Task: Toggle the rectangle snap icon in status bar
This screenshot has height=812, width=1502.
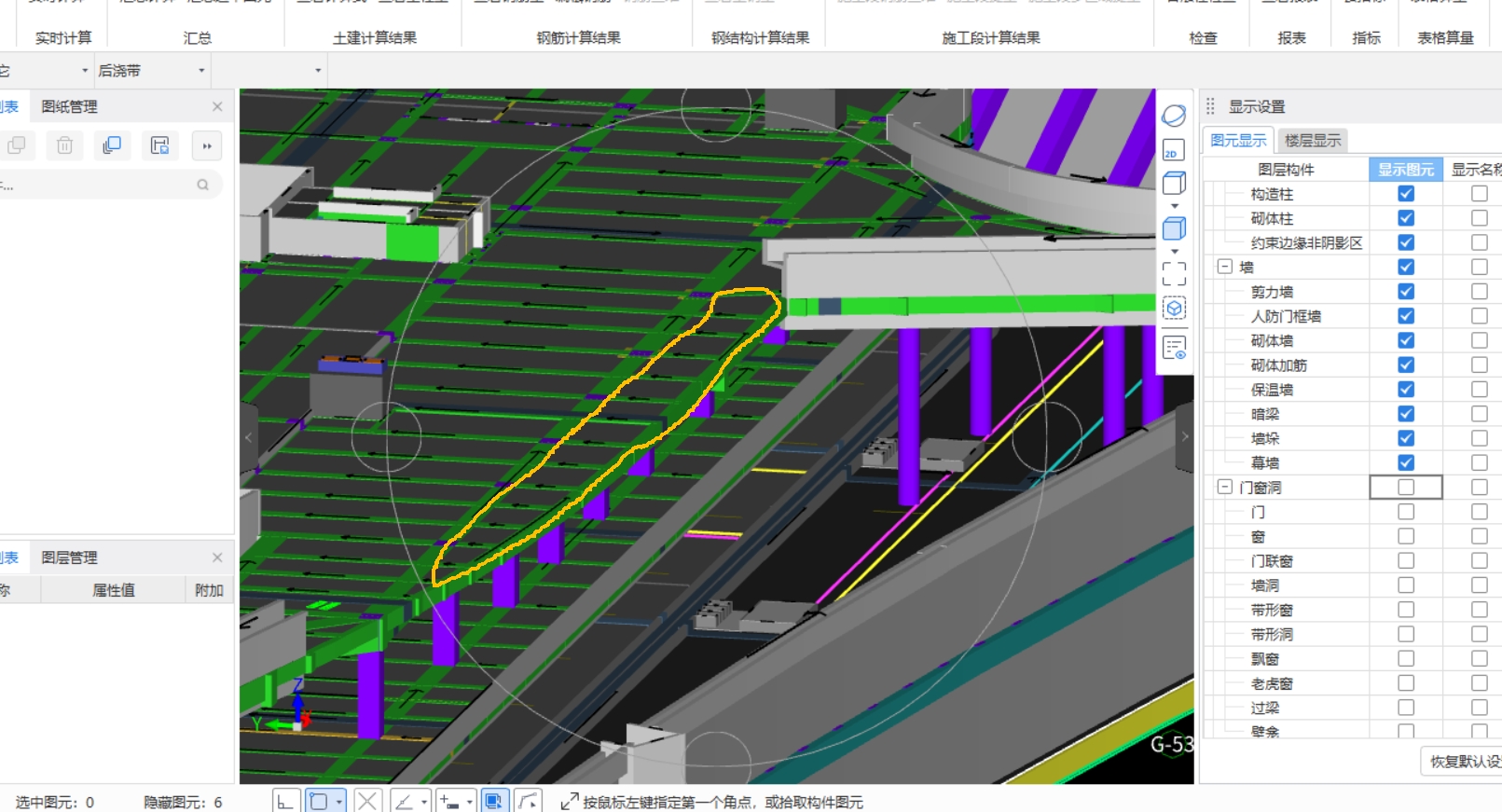Action: (x=319, y=801)
